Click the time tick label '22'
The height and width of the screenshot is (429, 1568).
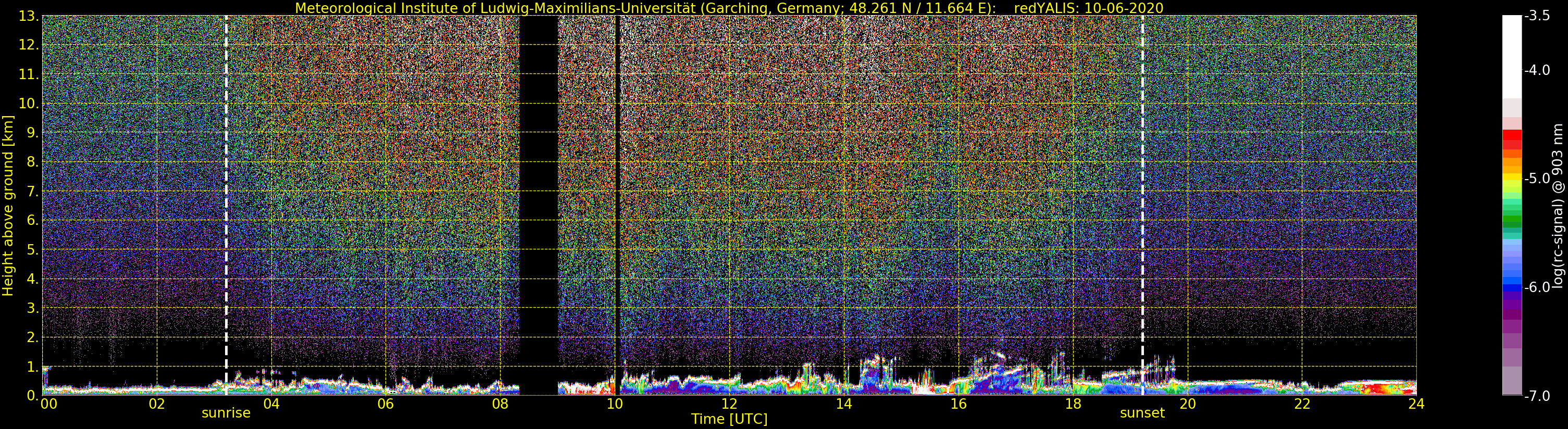pyautogui.click(x=1302, y=403)
